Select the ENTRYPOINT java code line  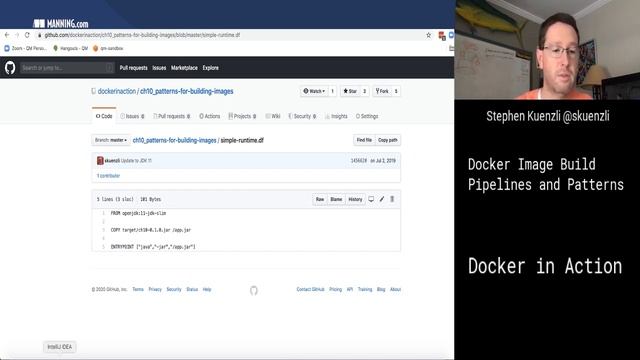153,247
